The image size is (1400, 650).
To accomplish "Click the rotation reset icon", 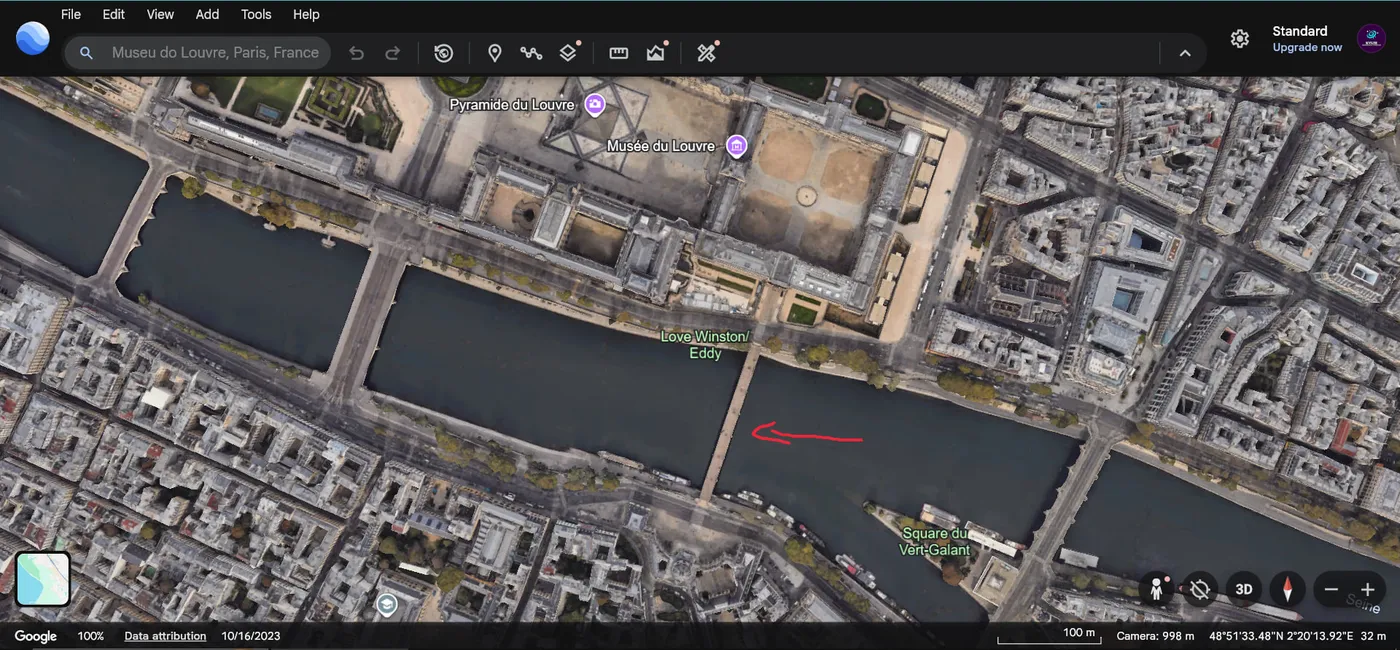I will coord(1200,589).
